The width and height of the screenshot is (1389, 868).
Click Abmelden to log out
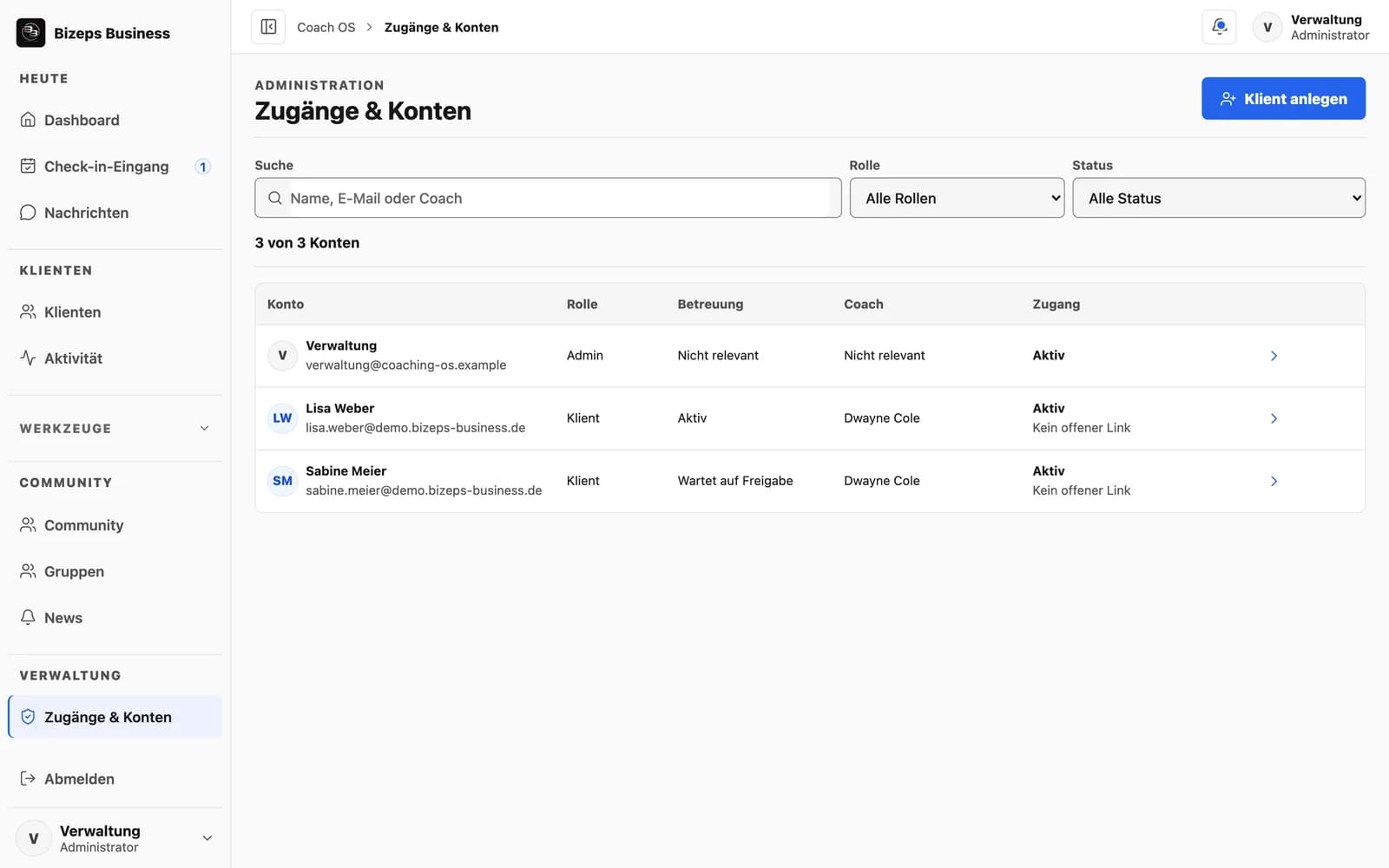click(x=115, y=779)
